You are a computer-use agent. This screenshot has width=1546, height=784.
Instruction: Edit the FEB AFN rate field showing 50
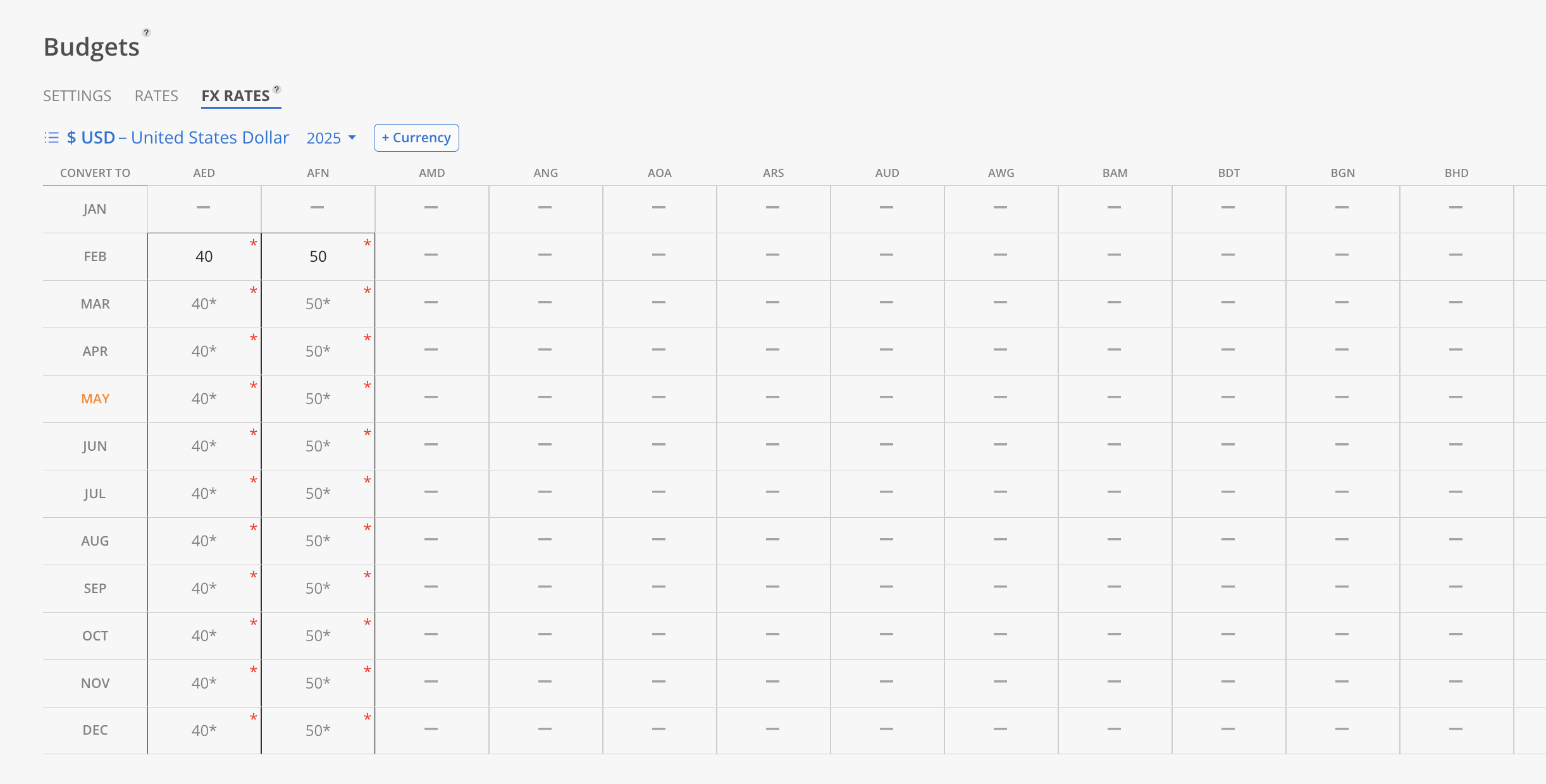click(x=318, y=257)
